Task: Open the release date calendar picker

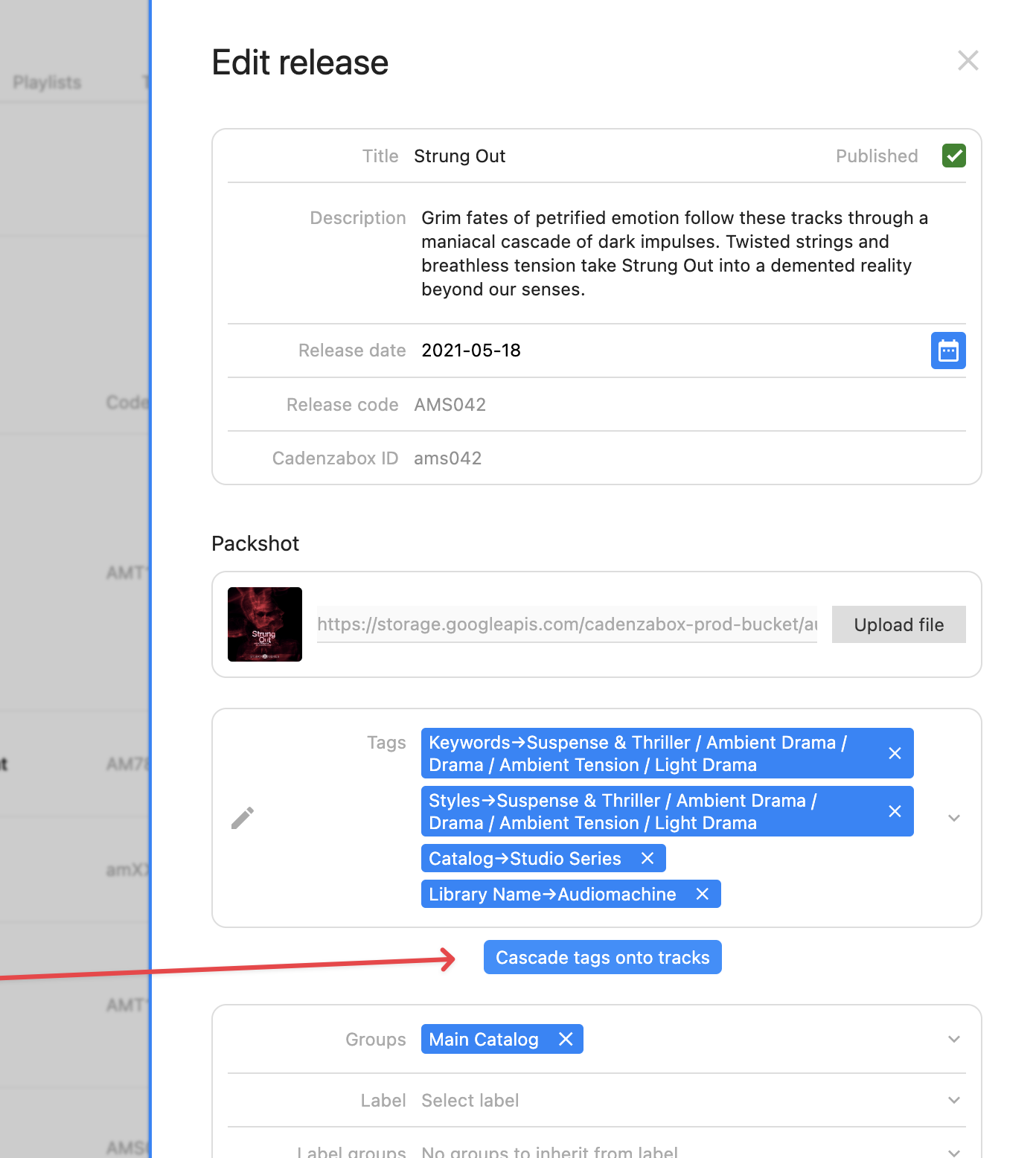Action: (948, 351)
